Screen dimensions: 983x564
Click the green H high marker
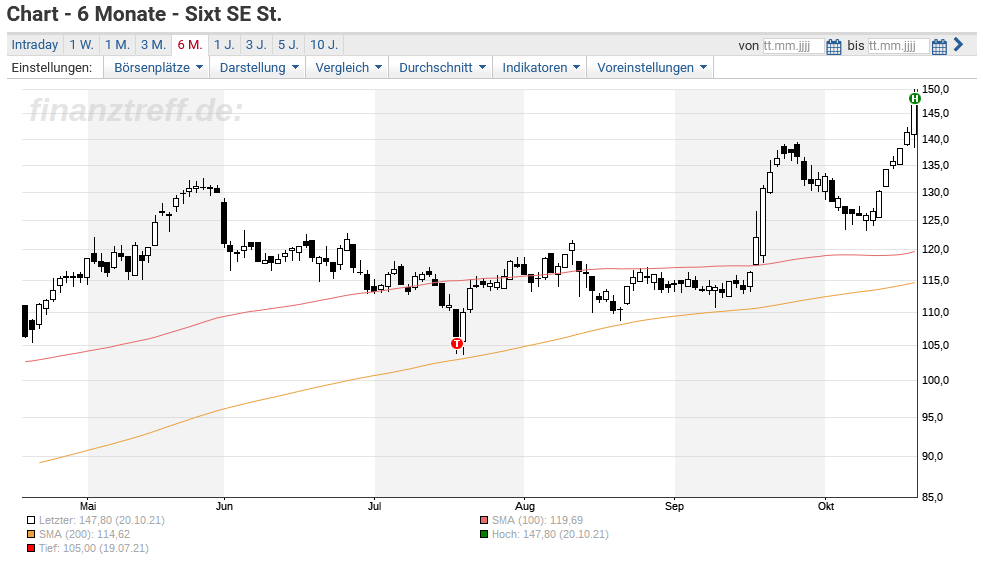[x=915, y=98]
